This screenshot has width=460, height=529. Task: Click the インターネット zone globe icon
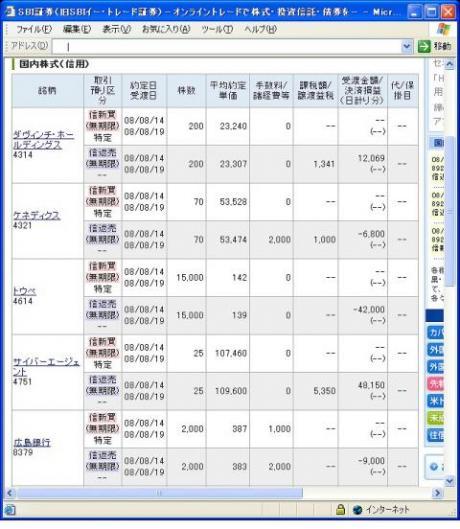click(357, 509)
